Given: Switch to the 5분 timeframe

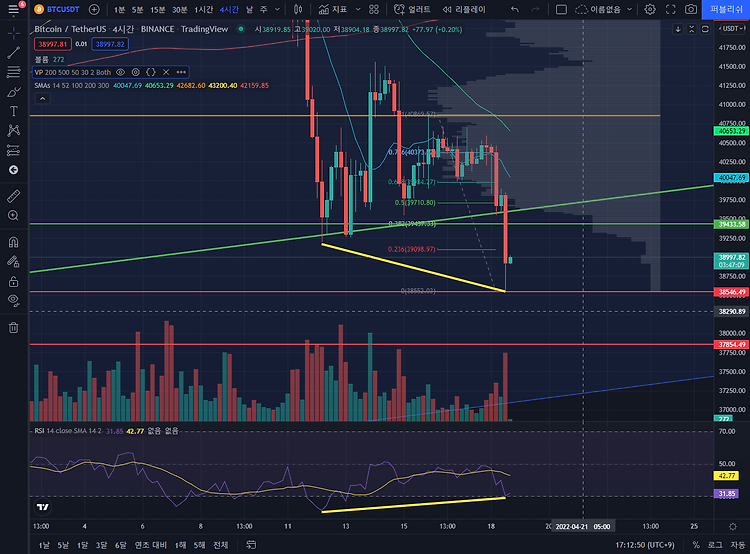Looking at the screenshot, I should pyautogui.click(x=138, y=10).
